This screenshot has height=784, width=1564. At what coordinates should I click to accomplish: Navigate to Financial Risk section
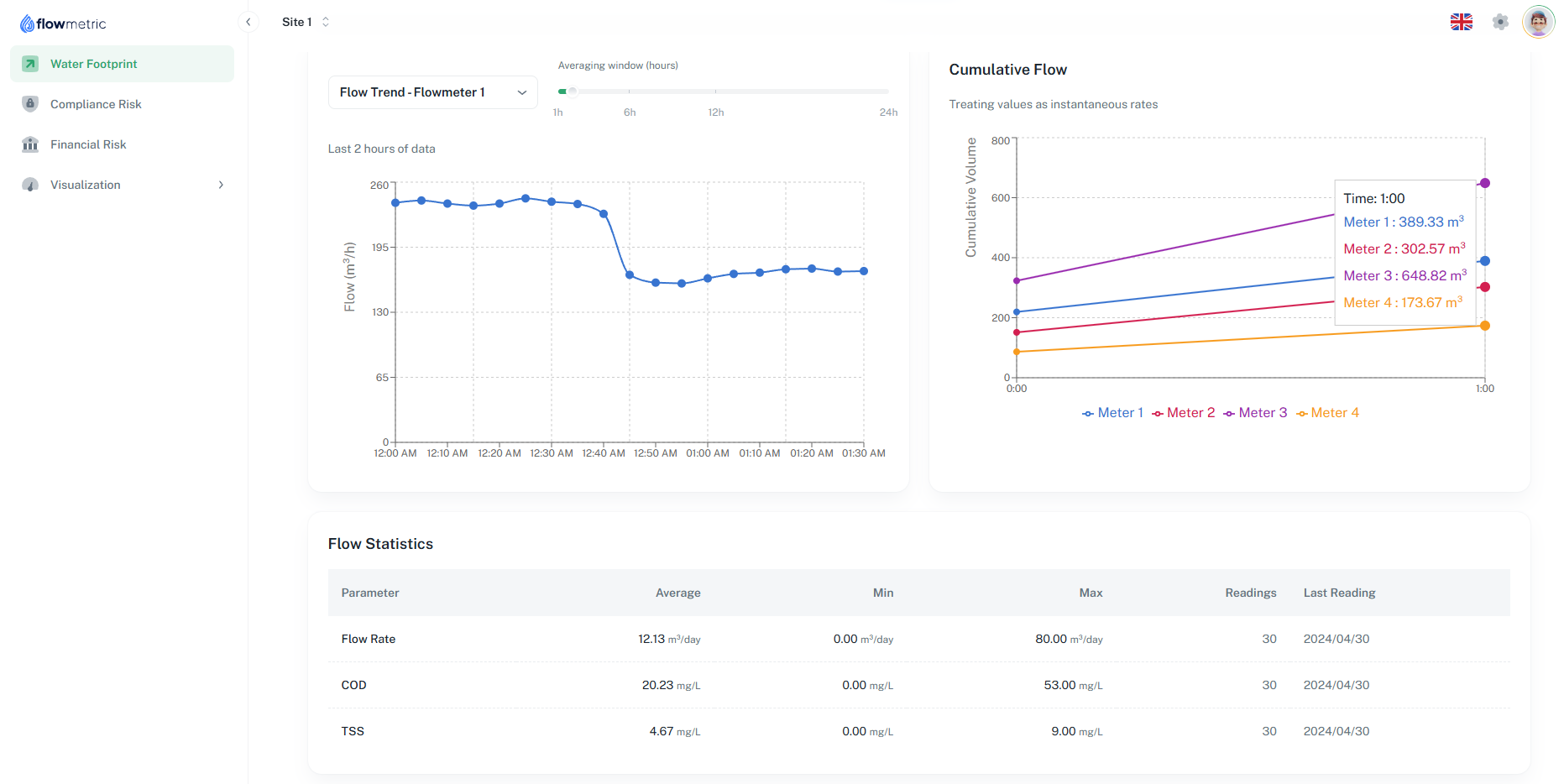tap(88, 144)
